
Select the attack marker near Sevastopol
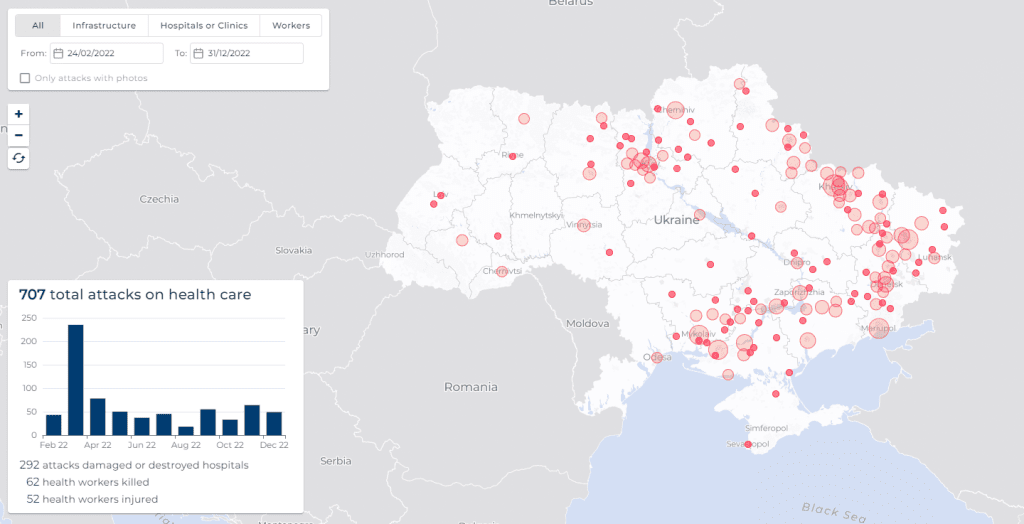[x=748, y=444]
